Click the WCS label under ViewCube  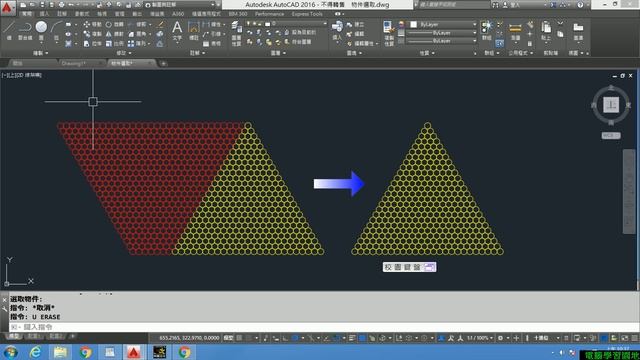[x=611, y=135]
